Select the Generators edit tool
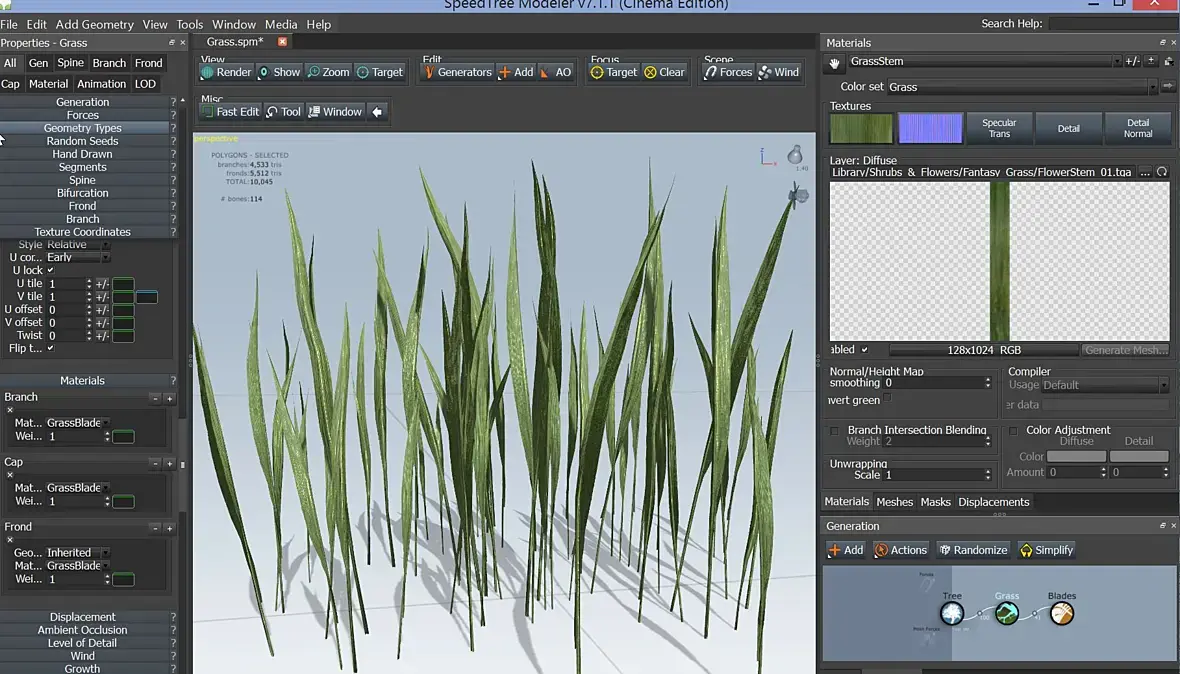The height and width of the screenshot is (674, 1180). (457, 72)
